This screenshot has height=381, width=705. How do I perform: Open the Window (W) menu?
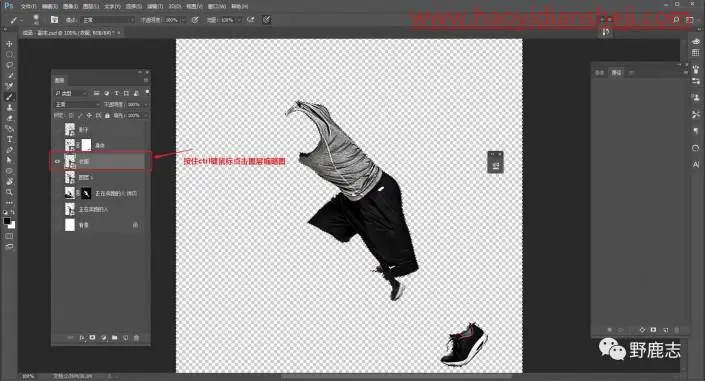[x=217, y=6]
